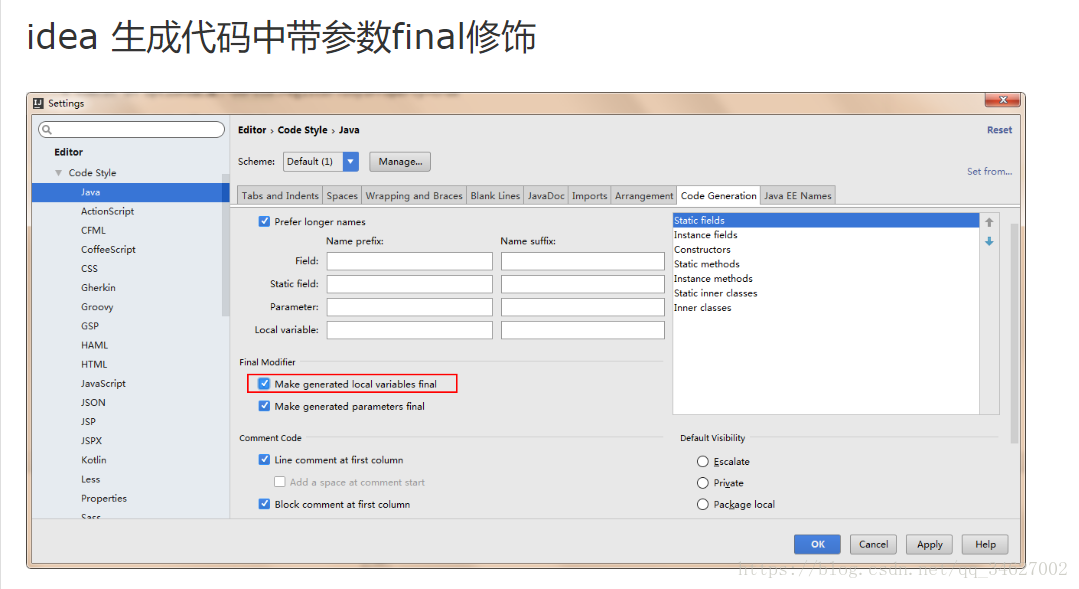Image resolution: width=1079 pixels, height=589 pixels.
Task: Click the right panel vertical scrollbar
Action: click(x=1014, y=334)
